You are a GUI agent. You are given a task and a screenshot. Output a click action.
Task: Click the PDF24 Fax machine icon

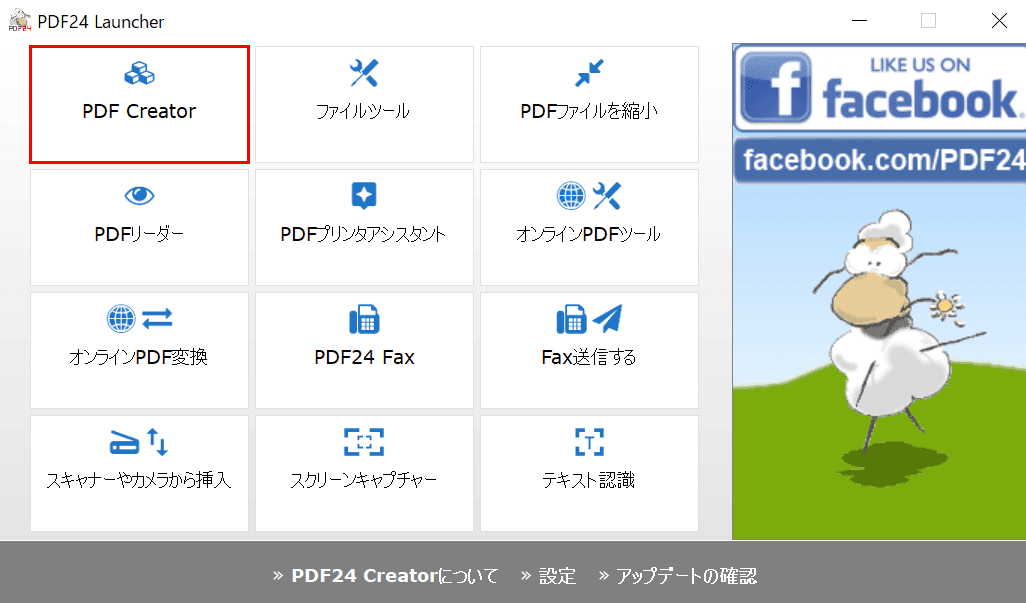tap(364, 319)
